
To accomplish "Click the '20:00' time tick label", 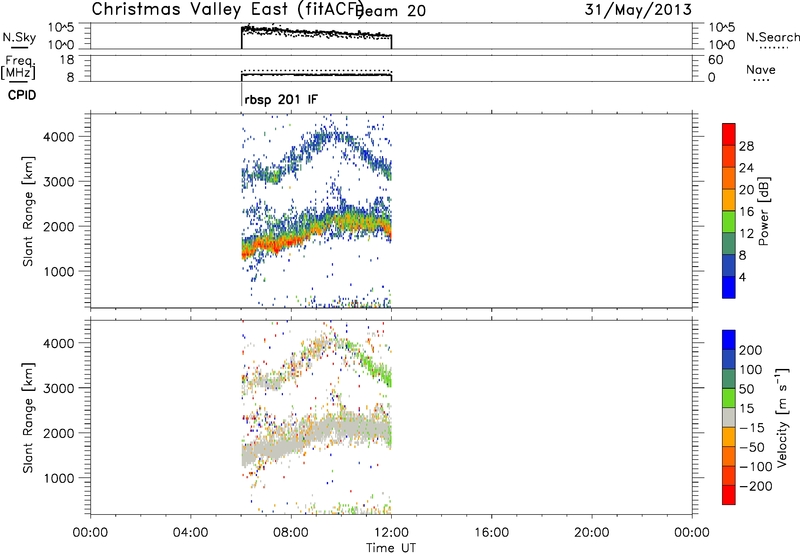I will (x=592, y=533).
